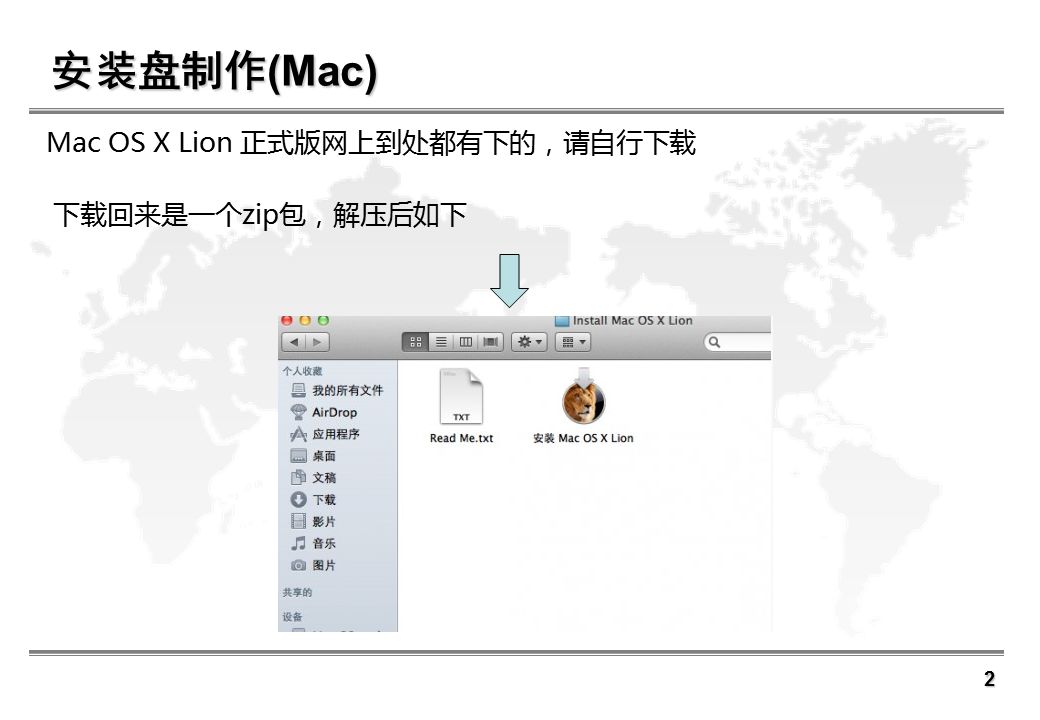
Task: Open 下载 in the sidebar
Action: (313, 500)
